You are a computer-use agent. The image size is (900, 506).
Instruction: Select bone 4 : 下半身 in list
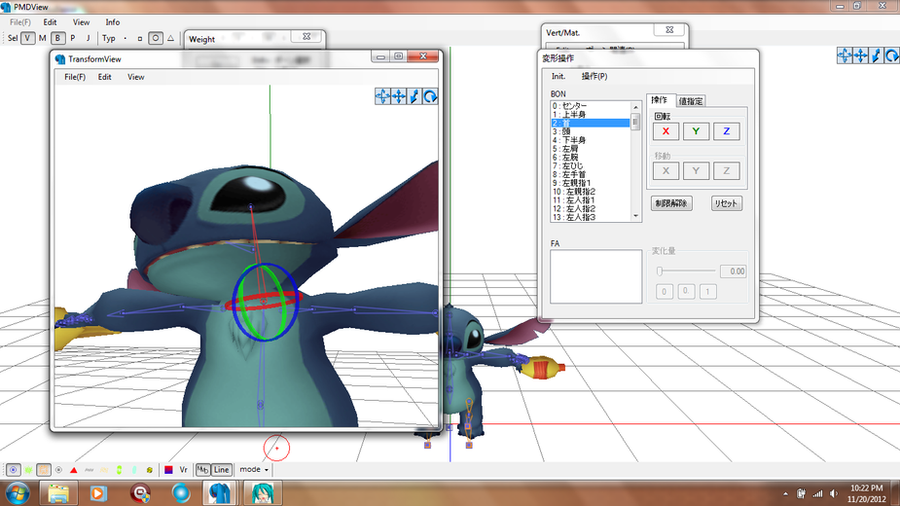pos(590,140)
